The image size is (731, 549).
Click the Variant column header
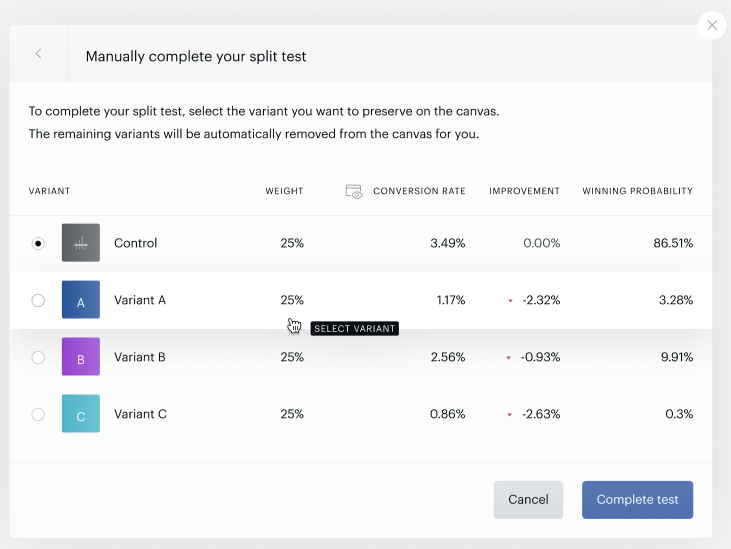(49, 191)
